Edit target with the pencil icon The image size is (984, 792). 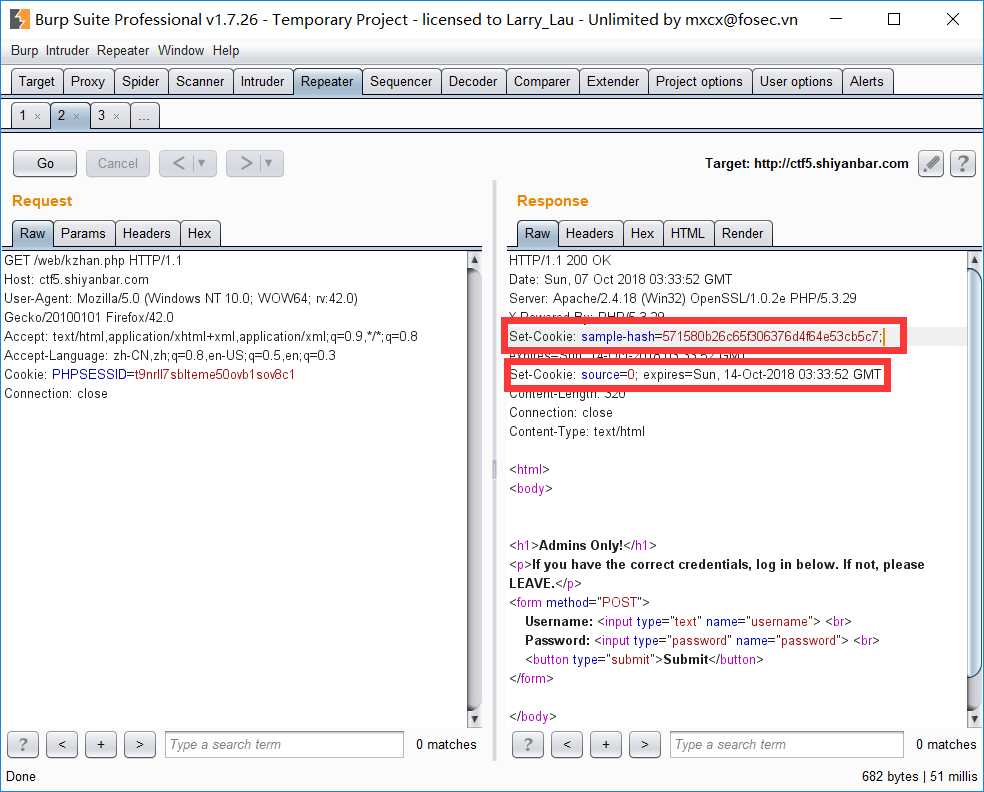click(931, 164)
